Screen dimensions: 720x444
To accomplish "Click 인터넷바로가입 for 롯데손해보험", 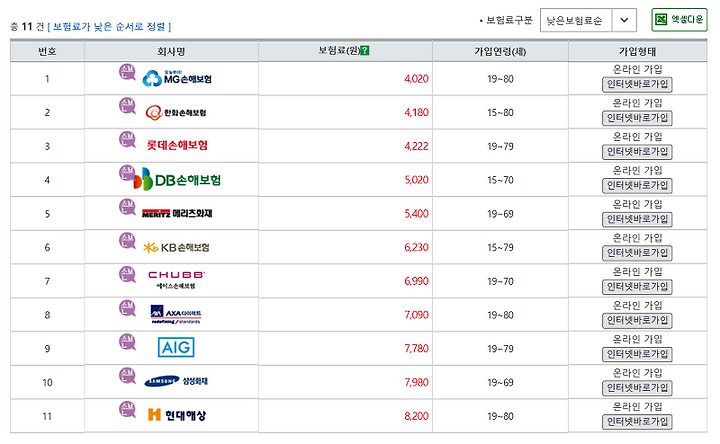I will pos(637,152).
